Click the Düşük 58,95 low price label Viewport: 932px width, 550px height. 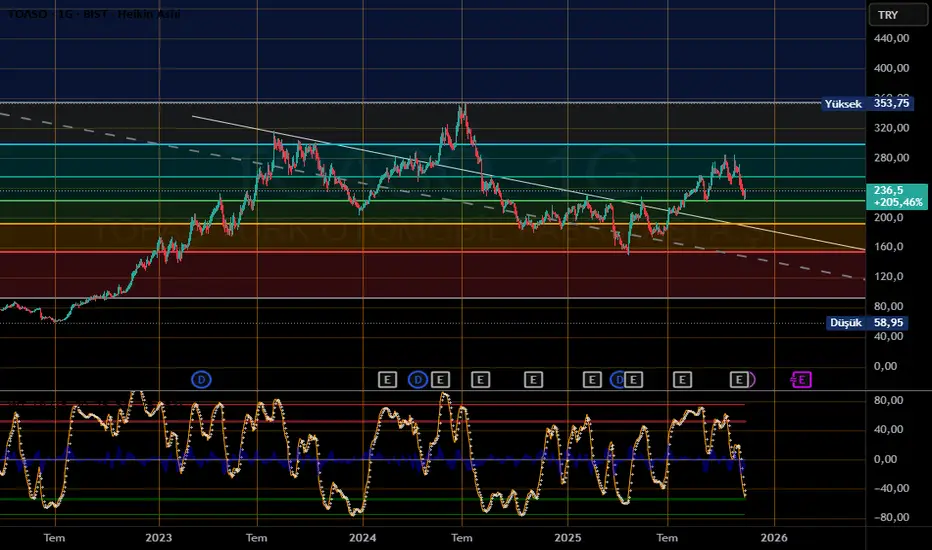[x=866, y=323]
